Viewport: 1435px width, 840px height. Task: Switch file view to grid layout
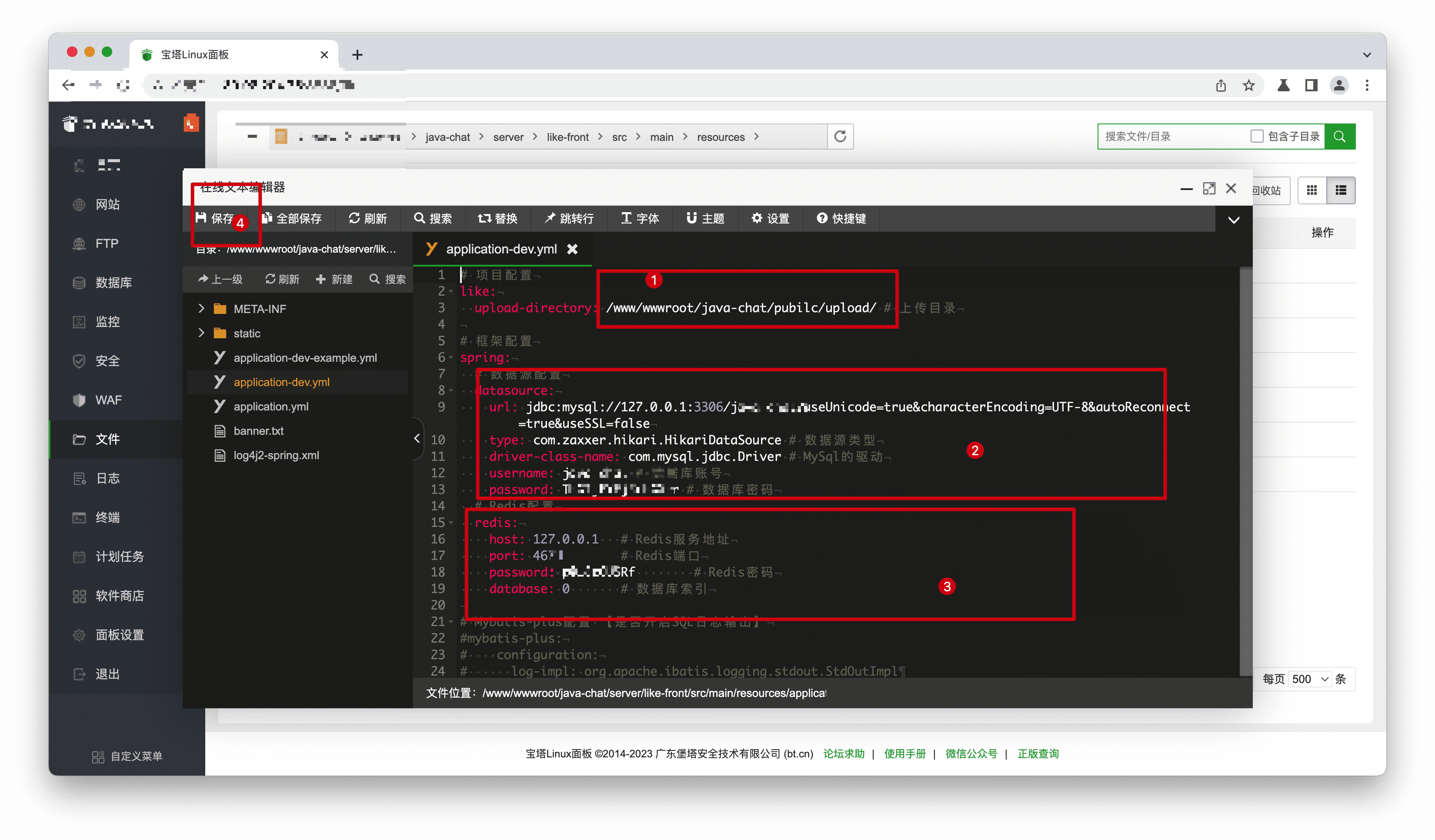[x=1312, y=190]
